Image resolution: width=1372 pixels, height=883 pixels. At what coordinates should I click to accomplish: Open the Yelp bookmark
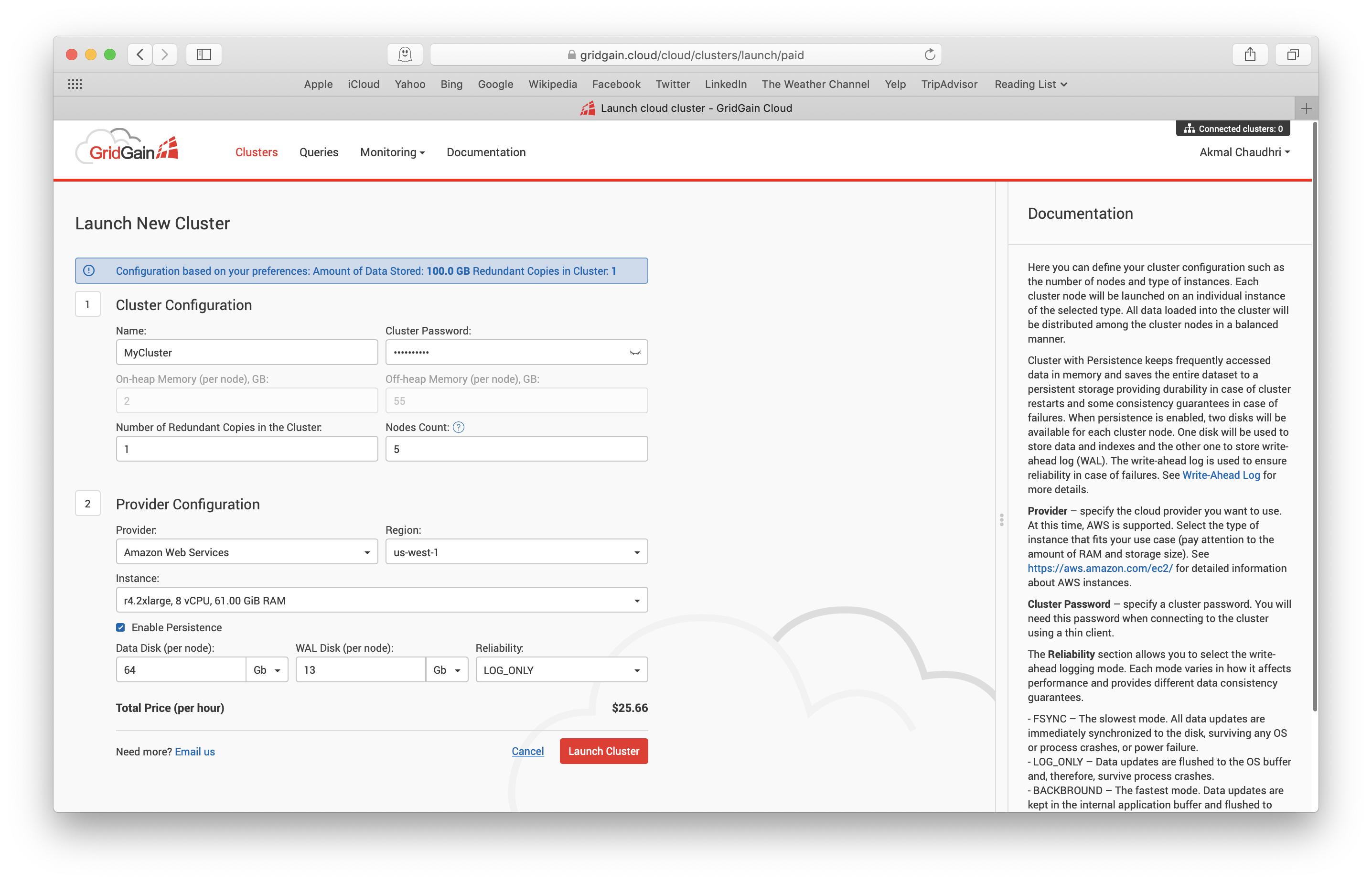[x=895, y=84]
